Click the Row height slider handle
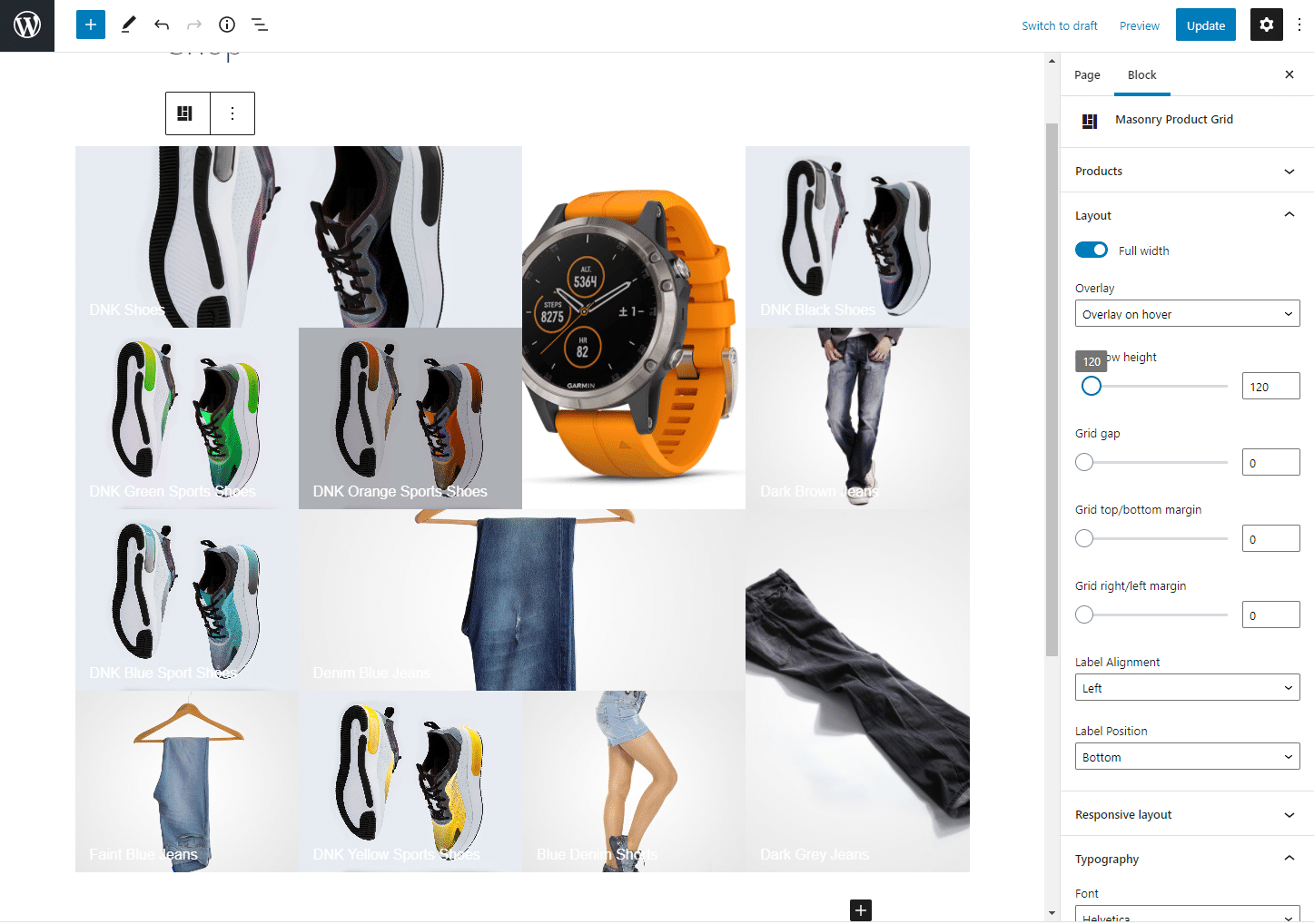1314x924 pixels. point(1092,386)
